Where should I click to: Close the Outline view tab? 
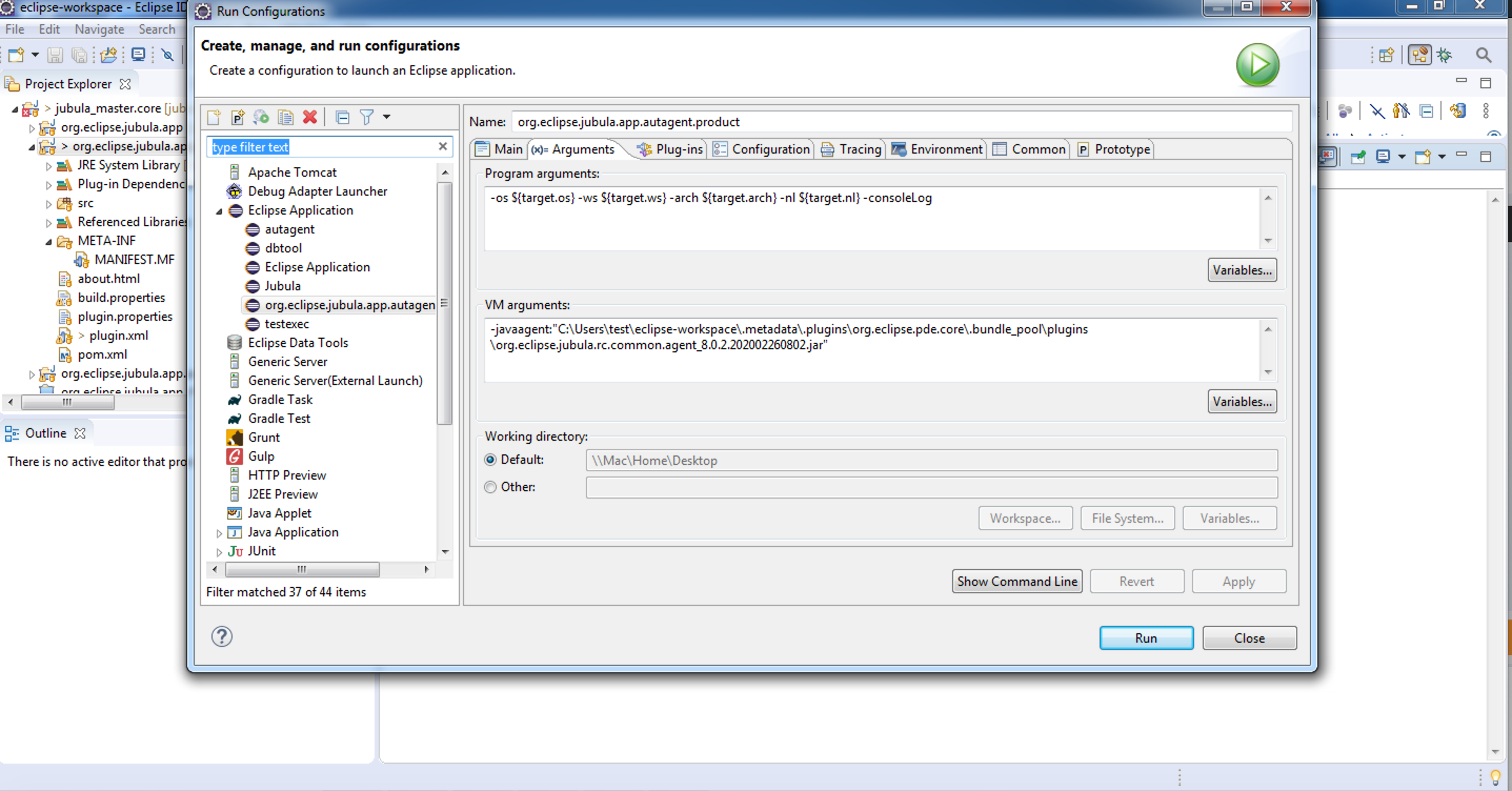[80, 433]
